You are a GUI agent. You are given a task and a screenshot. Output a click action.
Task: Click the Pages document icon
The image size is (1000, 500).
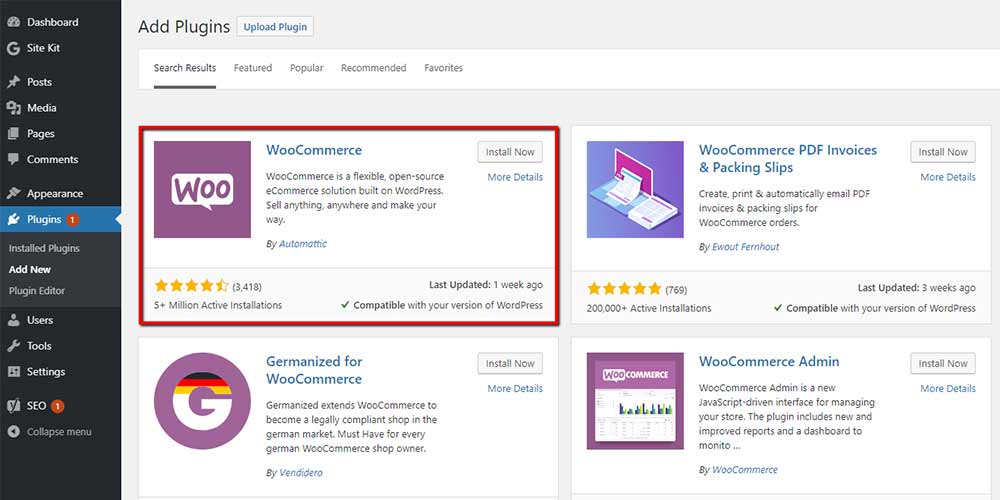click(x=13, y=134)
